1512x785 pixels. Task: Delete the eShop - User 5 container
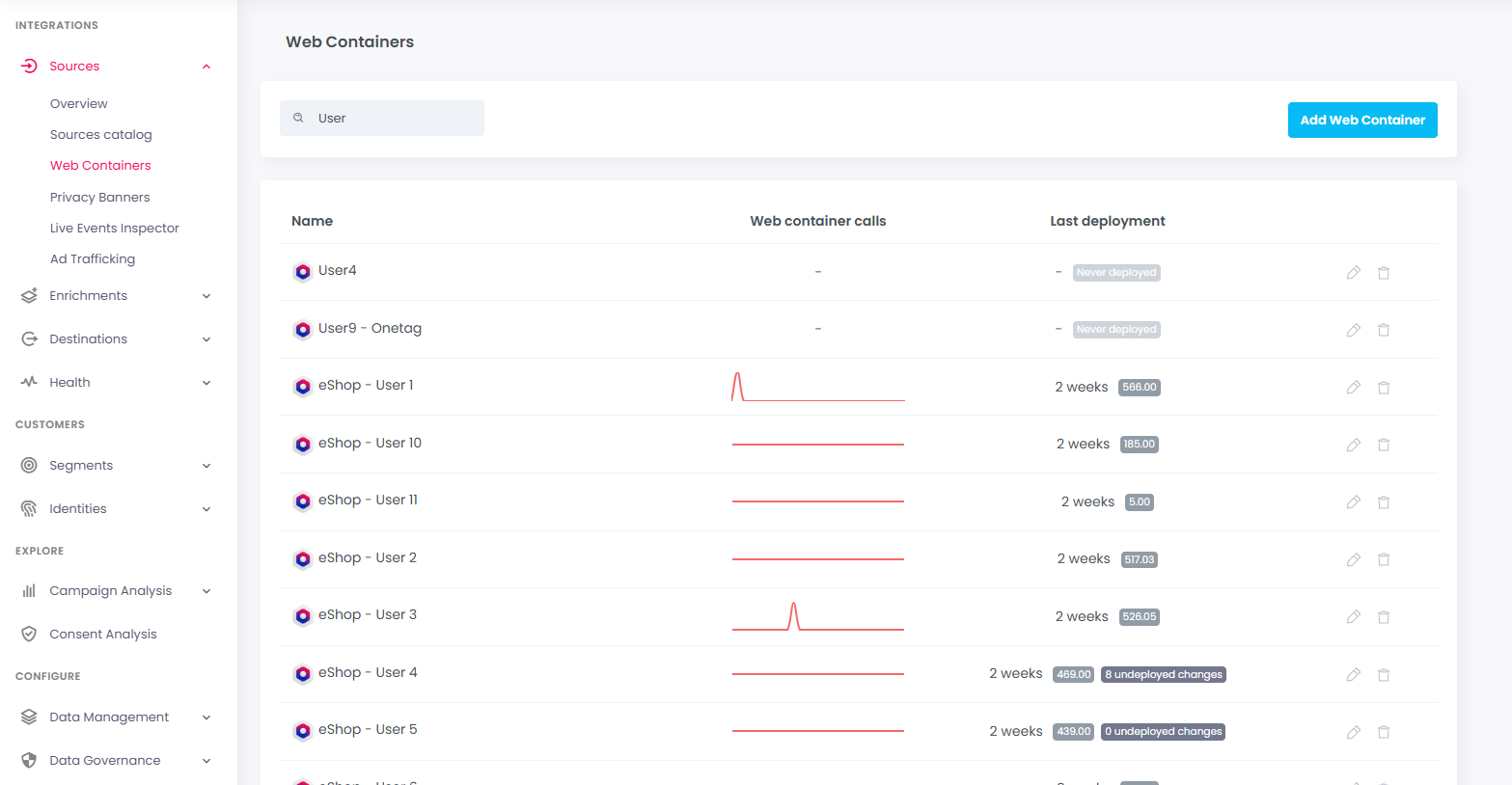tap(1383, 732)
